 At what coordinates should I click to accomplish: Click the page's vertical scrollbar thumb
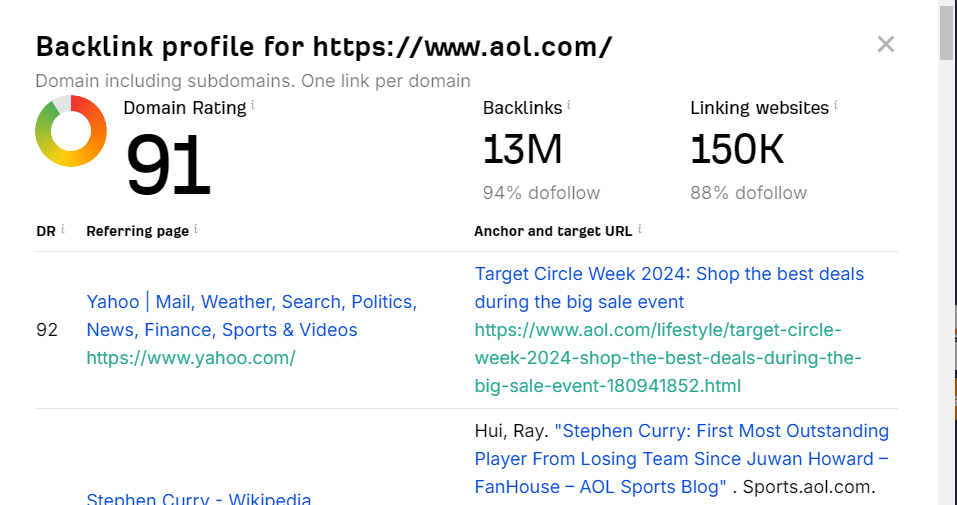pos(947,31)
